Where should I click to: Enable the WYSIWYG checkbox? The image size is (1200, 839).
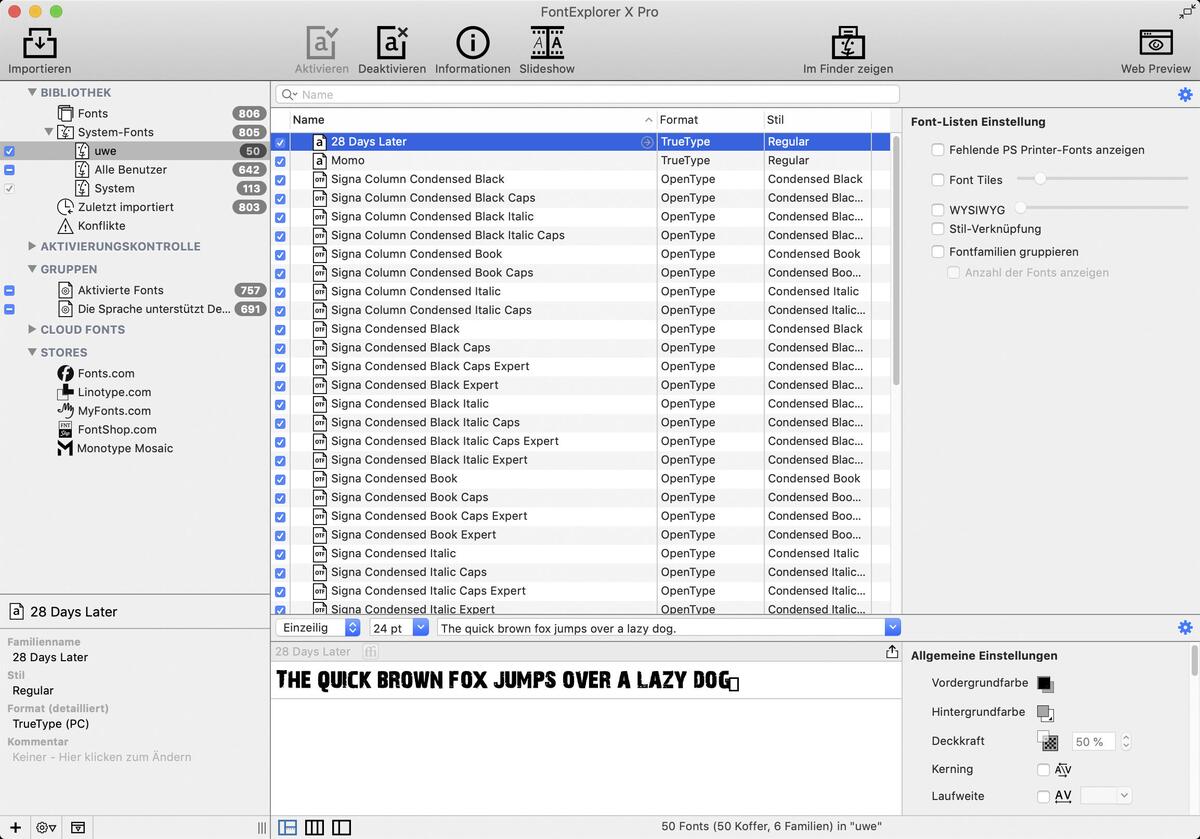938,210
